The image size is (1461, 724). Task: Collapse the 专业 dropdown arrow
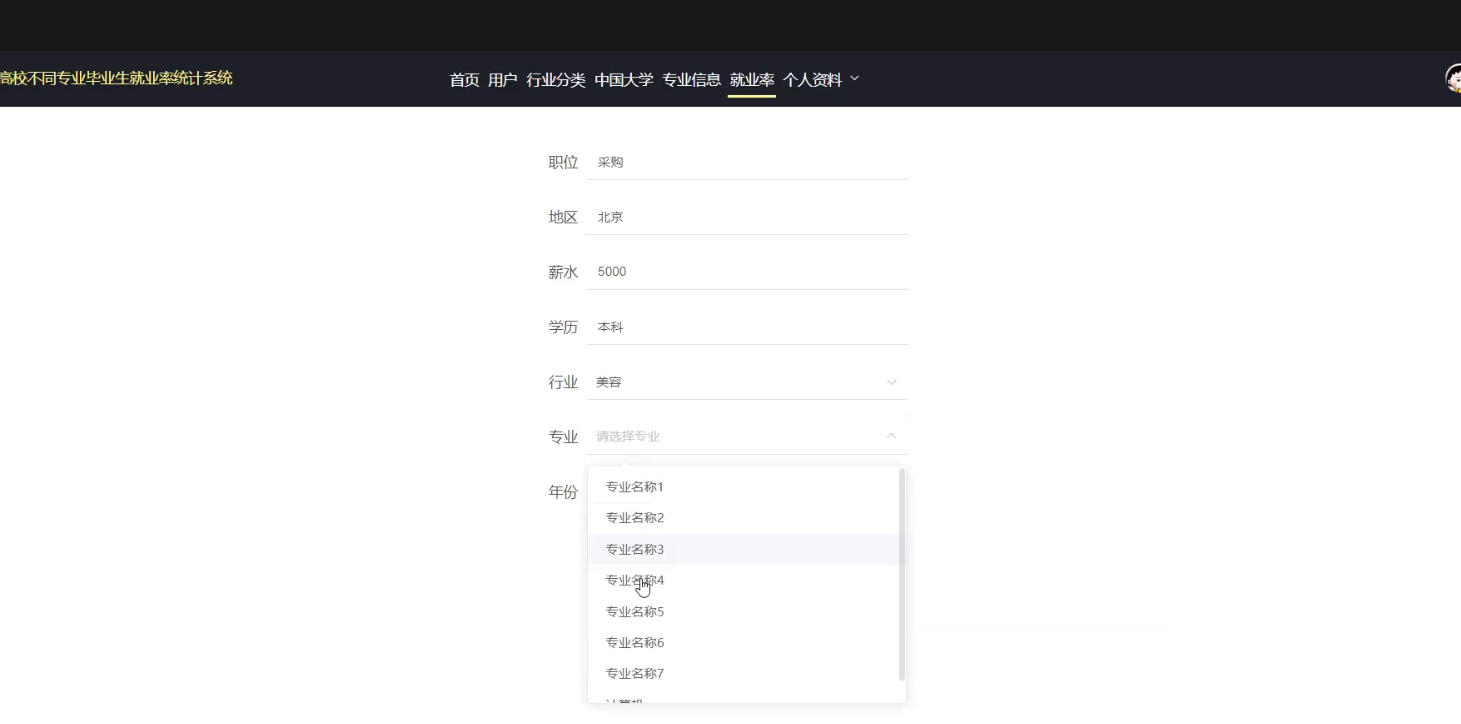[890, 436]
